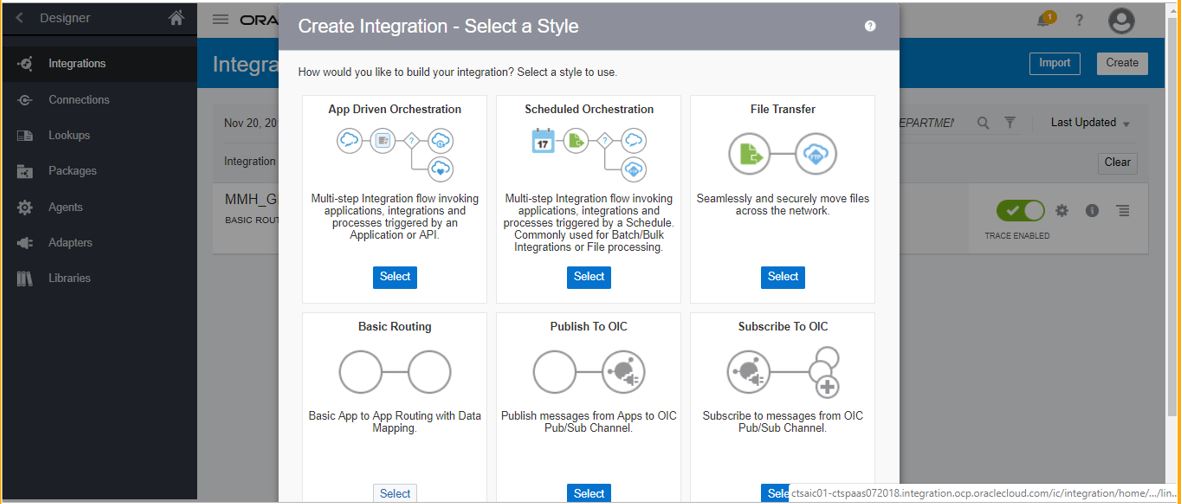Show integration info icon
Screen dimensions: 1182x504
tap(1092, 211)
